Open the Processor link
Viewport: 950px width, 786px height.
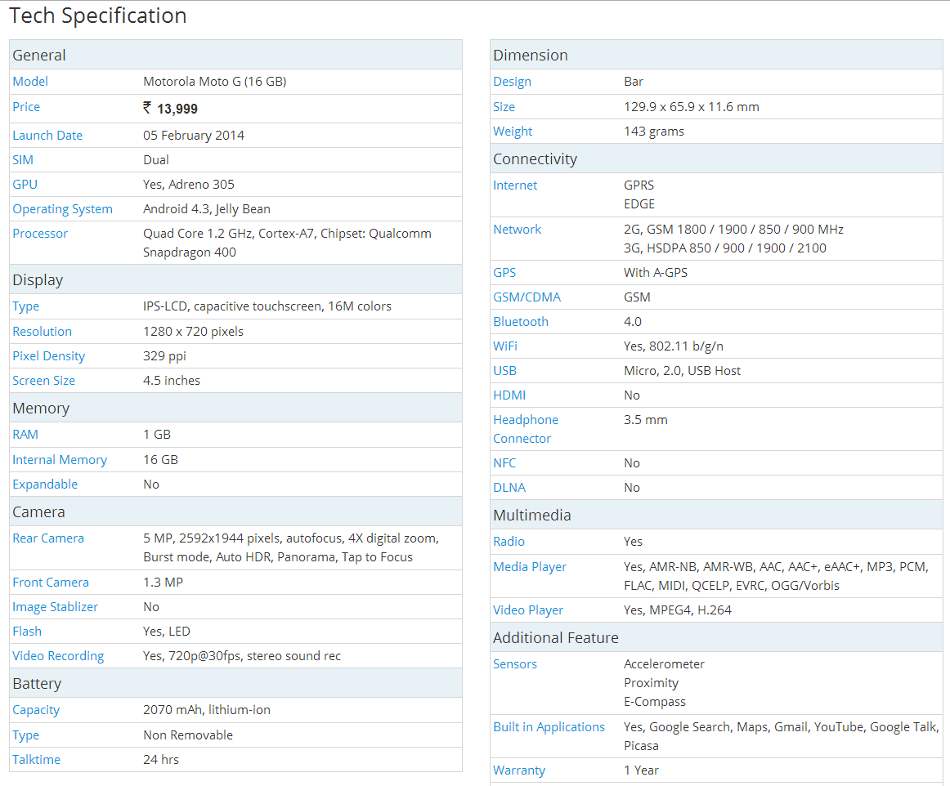[x=40, y=233]
